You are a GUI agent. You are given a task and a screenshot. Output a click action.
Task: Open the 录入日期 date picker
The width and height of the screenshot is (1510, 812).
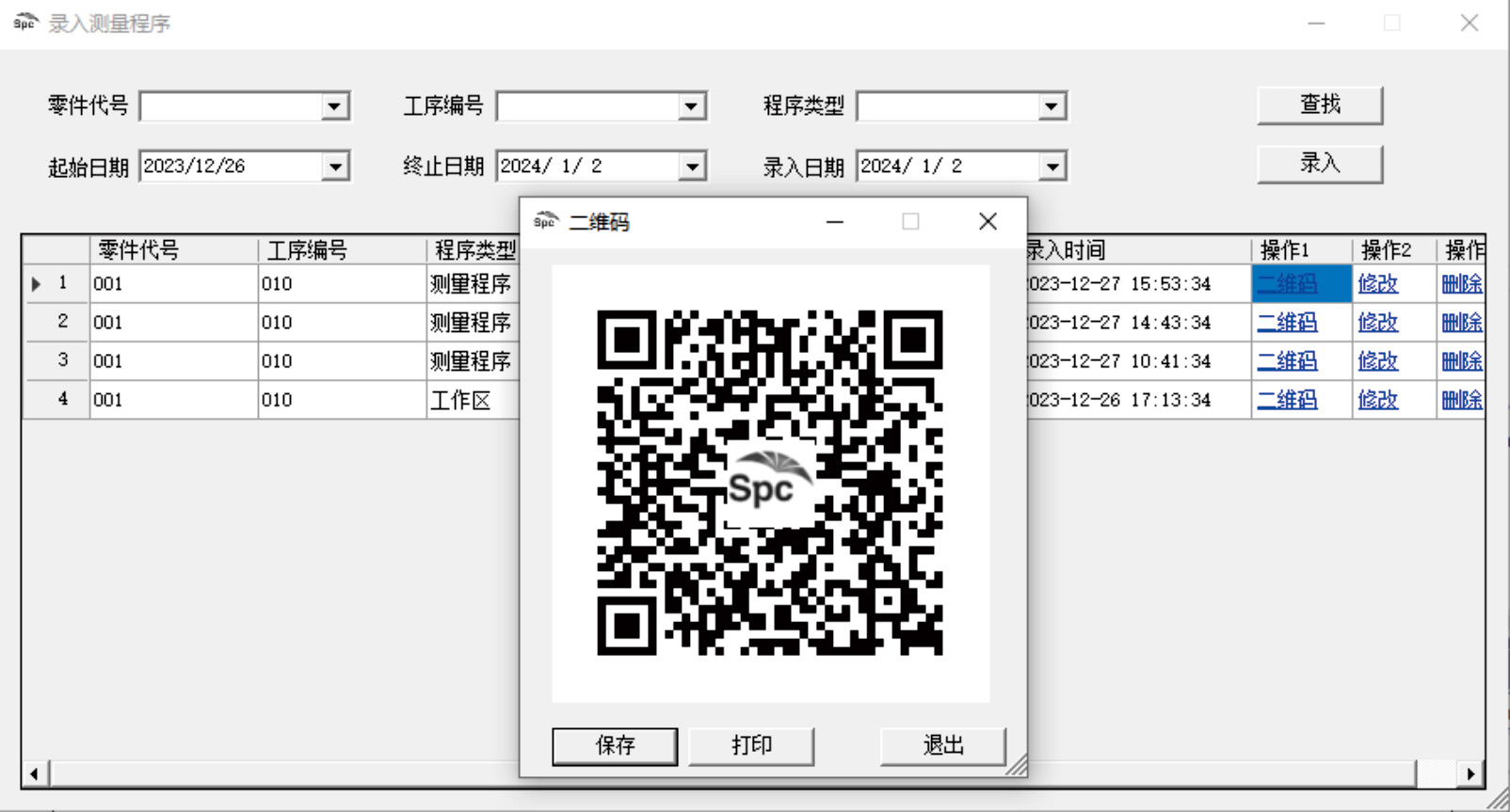click(1051, 167)
